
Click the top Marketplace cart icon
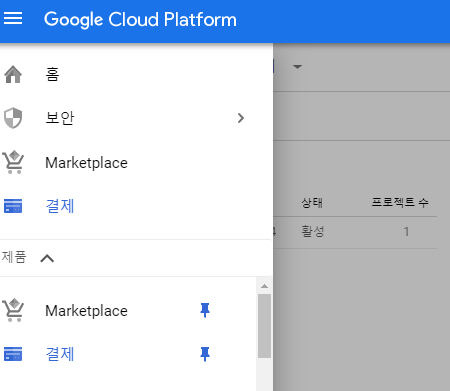point(13,162)
